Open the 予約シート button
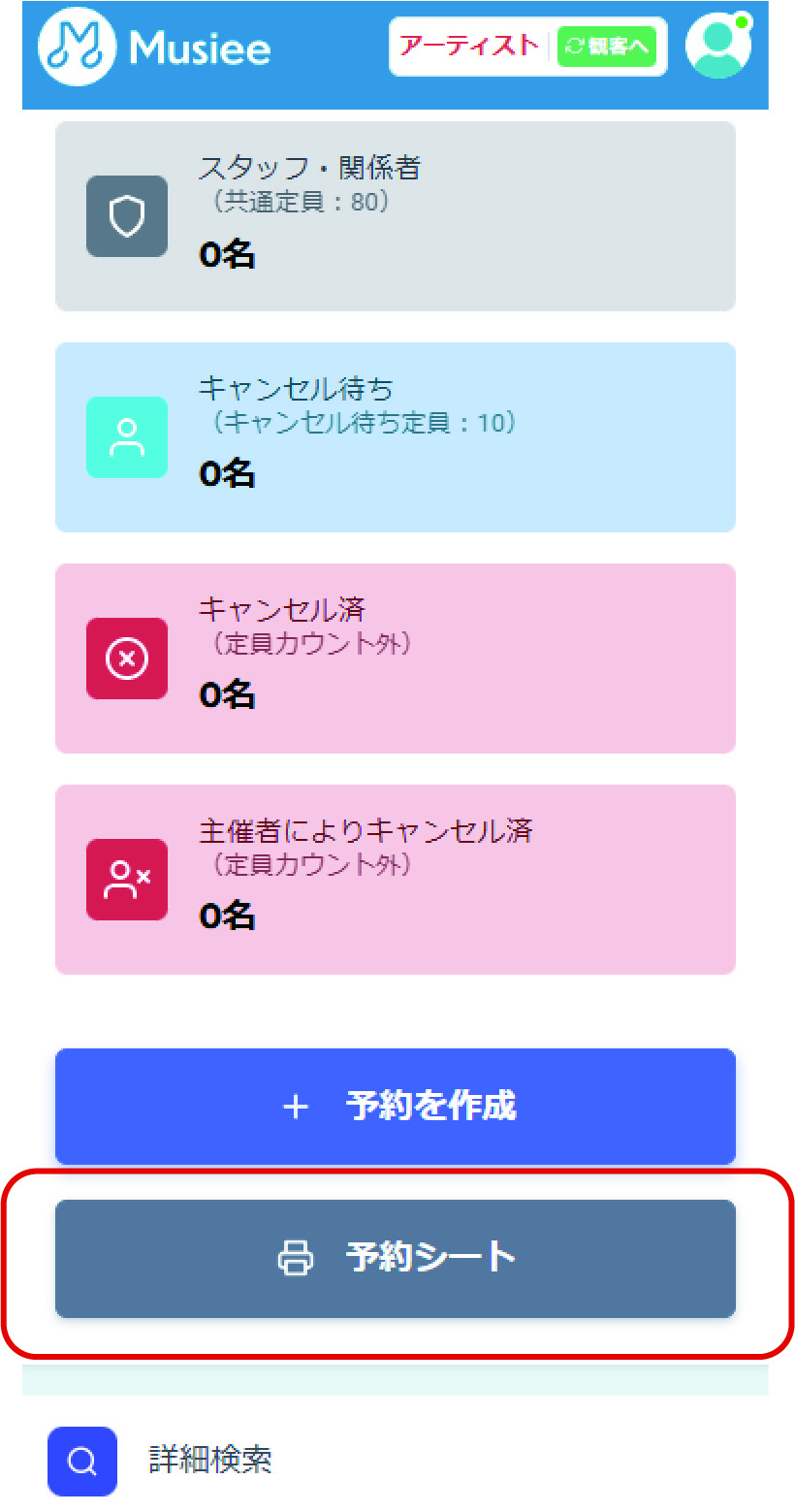This screenshot has width=795, height=1512. (x=396, y=1258)
